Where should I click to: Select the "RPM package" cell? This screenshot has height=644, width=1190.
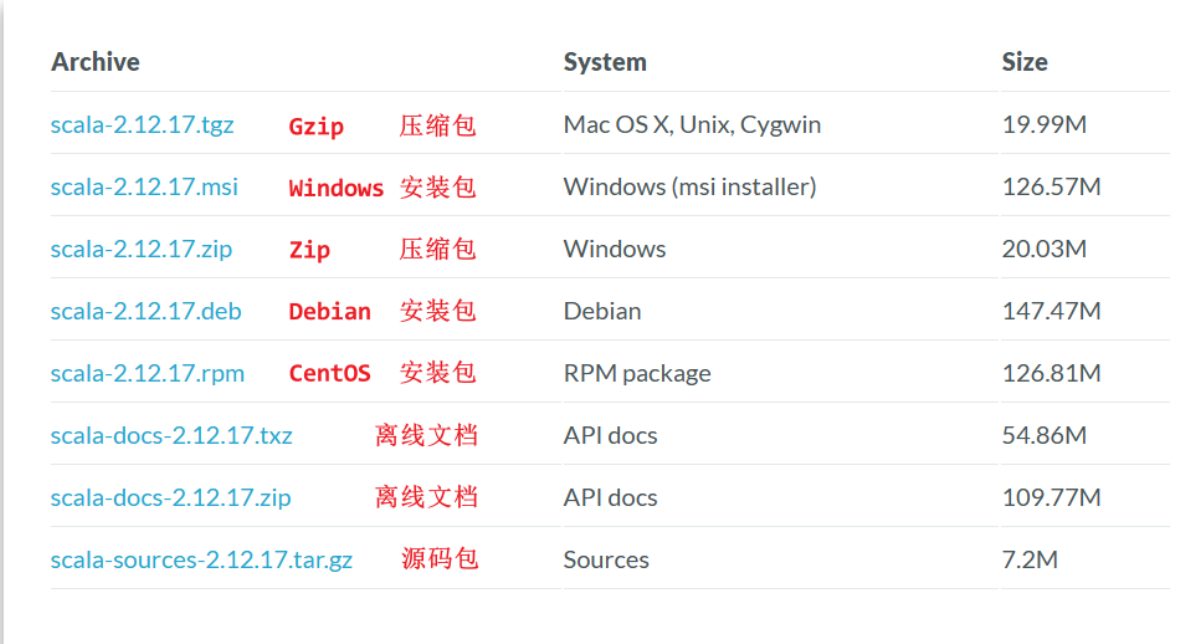(638, 373)
